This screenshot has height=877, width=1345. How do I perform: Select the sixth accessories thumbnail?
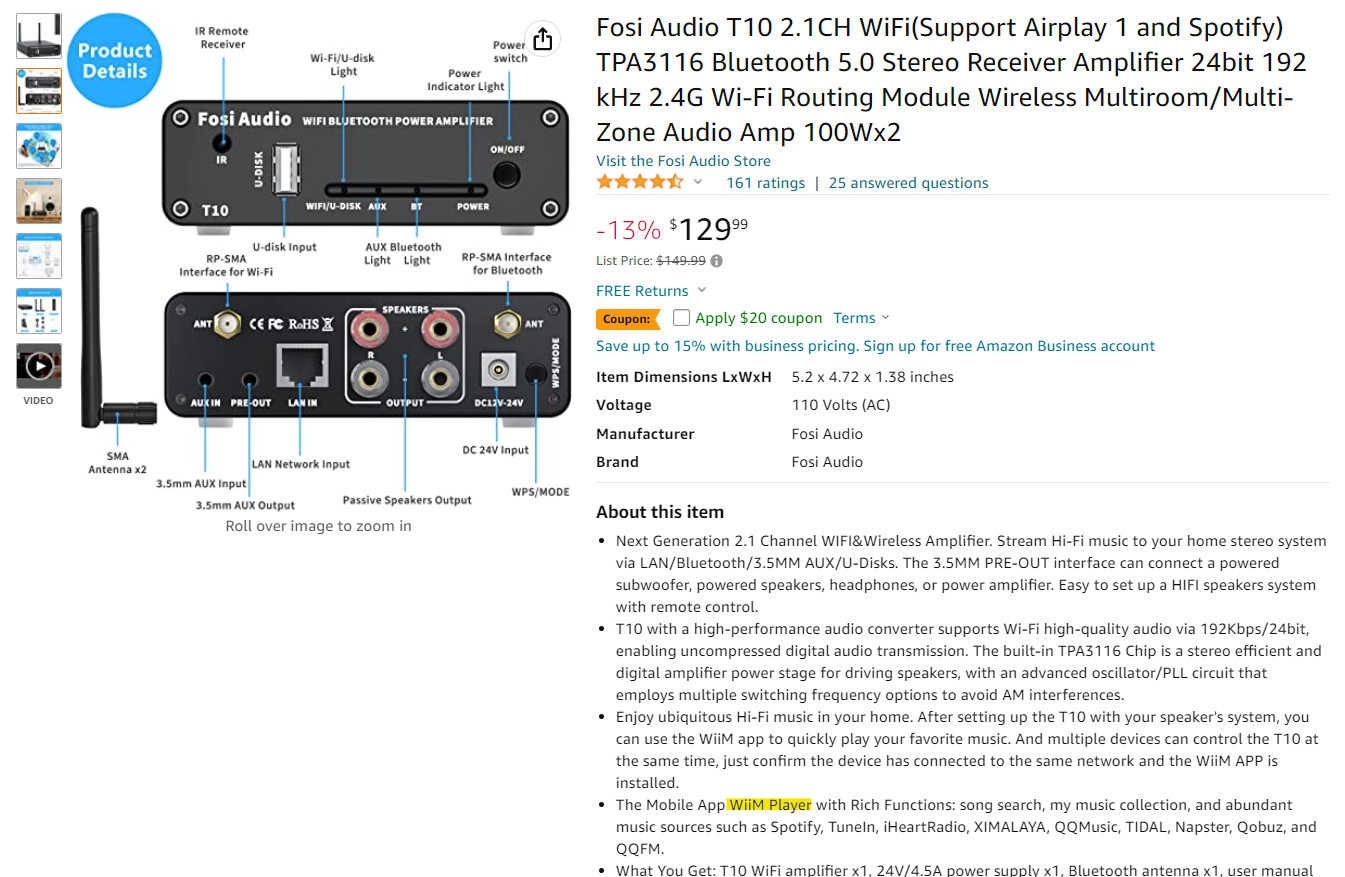pos(39,311)
